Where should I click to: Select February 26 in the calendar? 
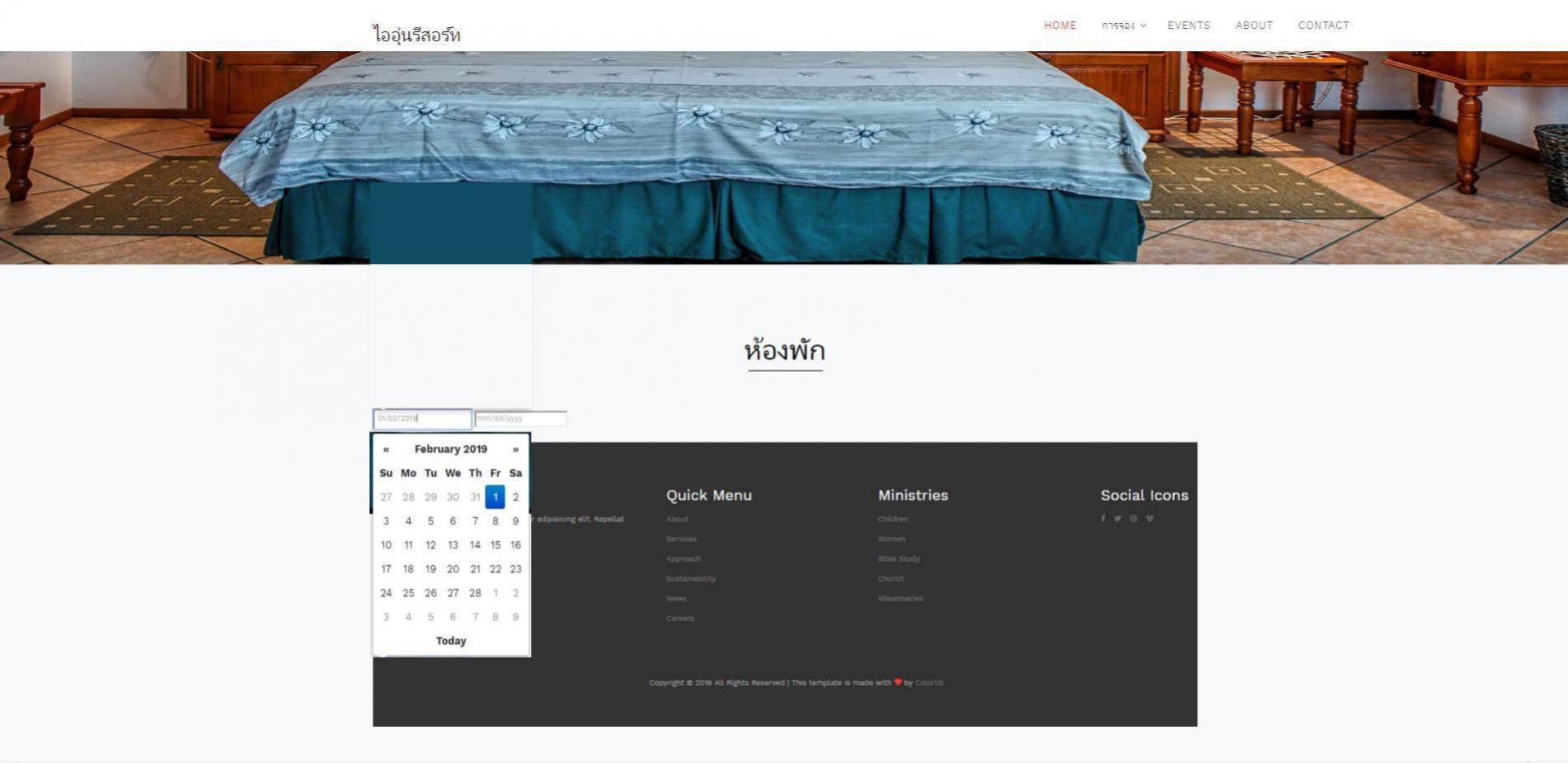(430, 593)
